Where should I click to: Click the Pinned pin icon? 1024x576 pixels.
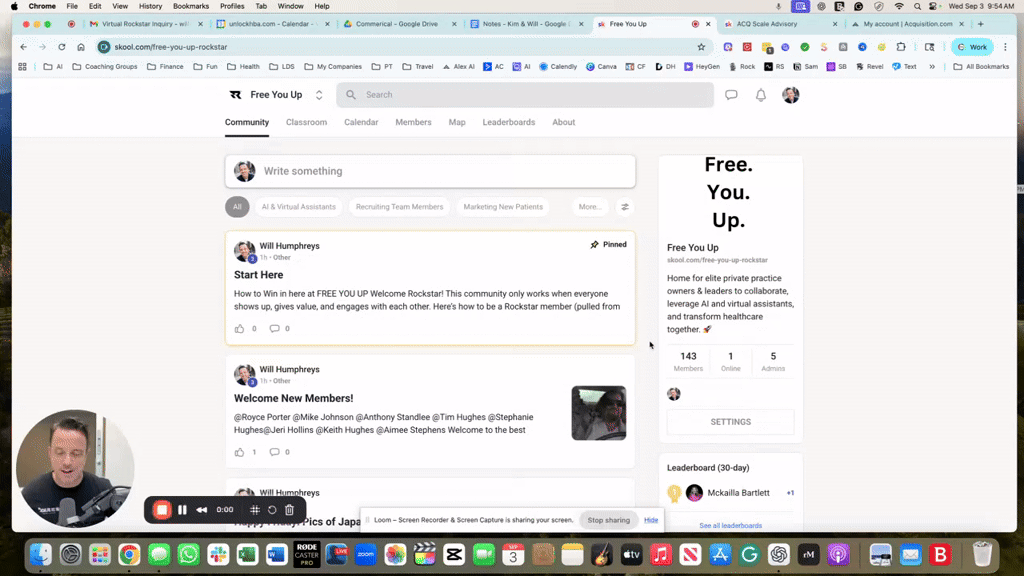(x=594, y=244)
